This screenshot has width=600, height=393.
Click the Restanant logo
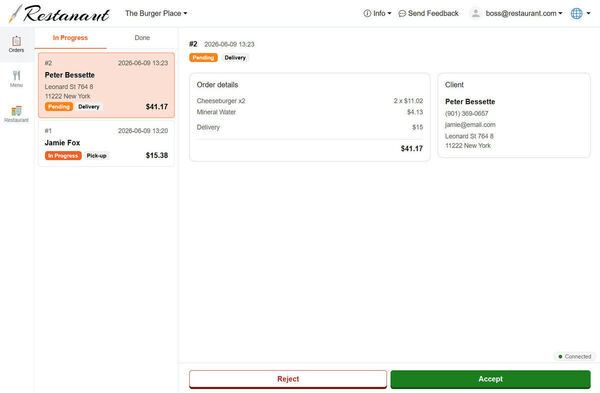[60, 14]
